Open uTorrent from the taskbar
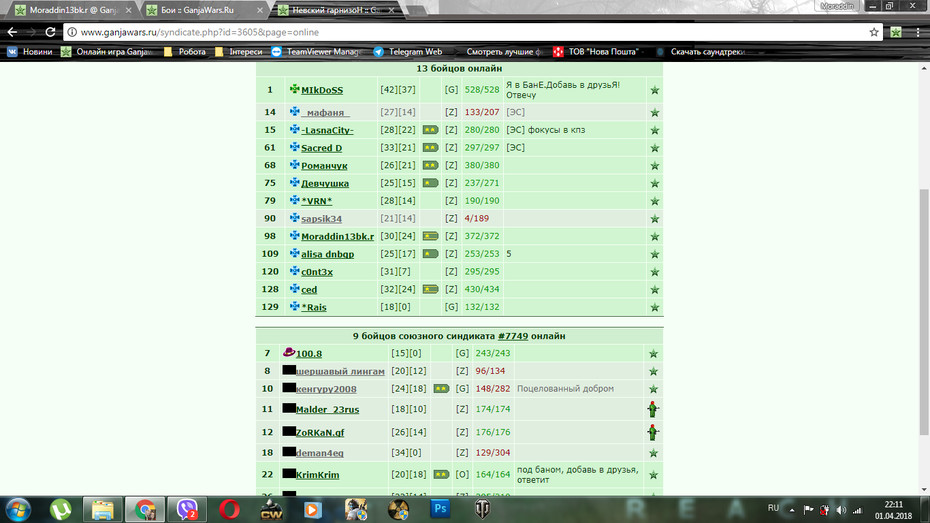Image resolution: width=930 pixels, height=523 pixels. click(x=60, y=509)
